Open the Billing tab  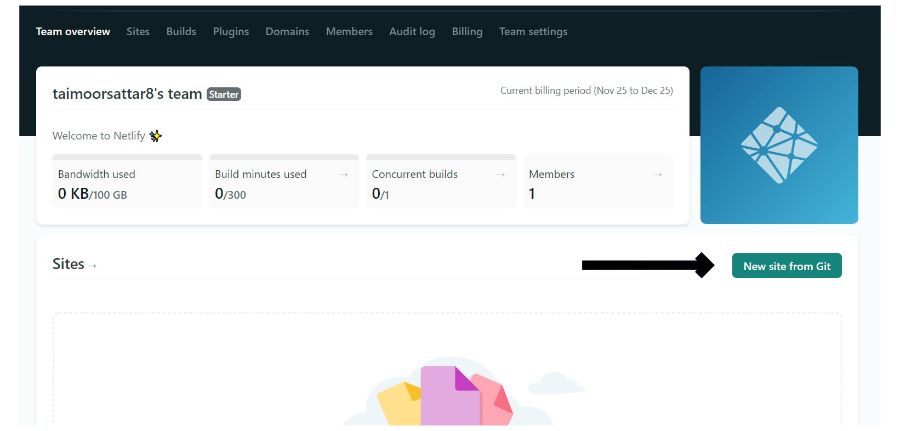pos(467,32)
